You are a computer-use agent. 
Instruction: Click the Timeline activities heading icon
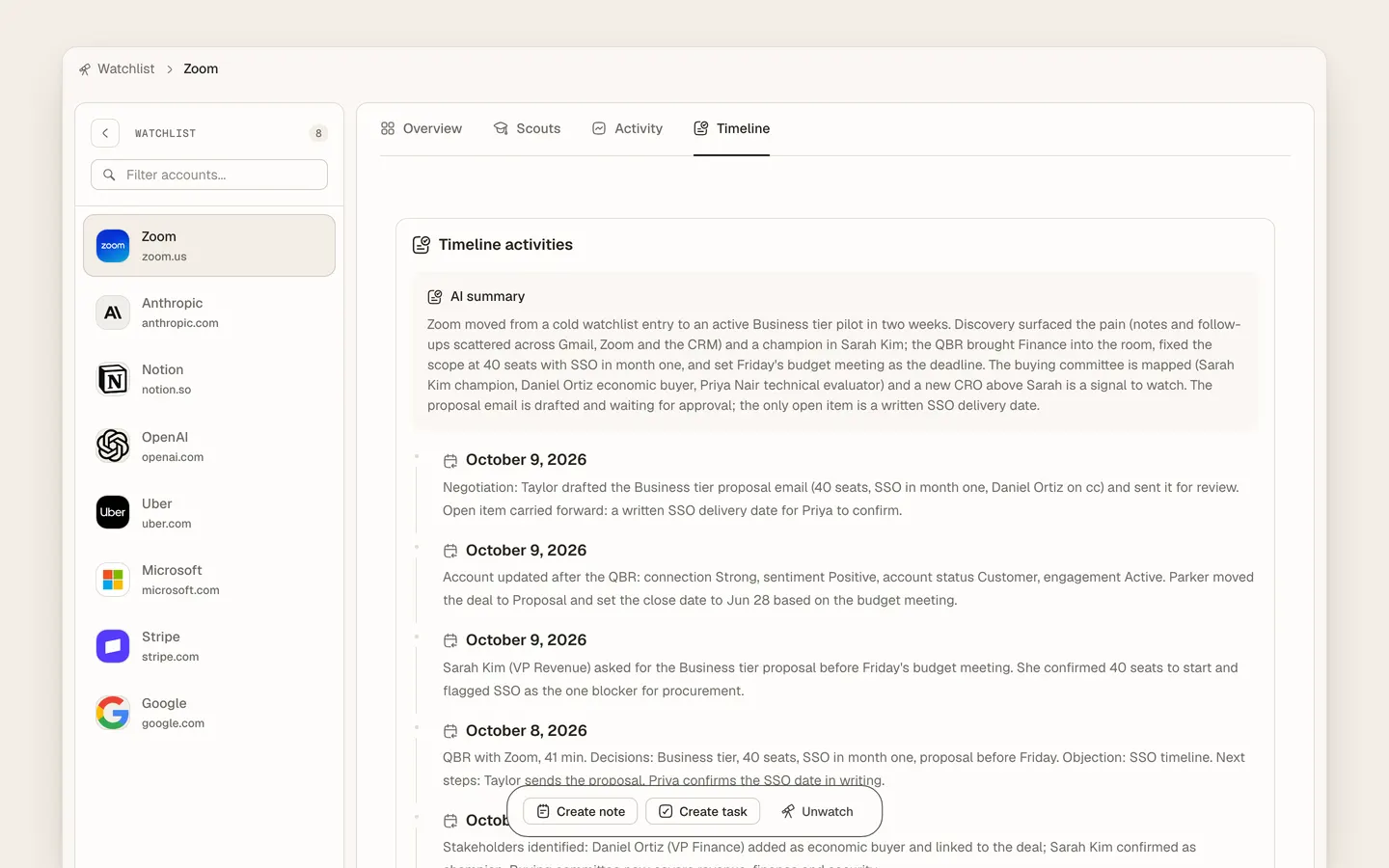point(422,245)
